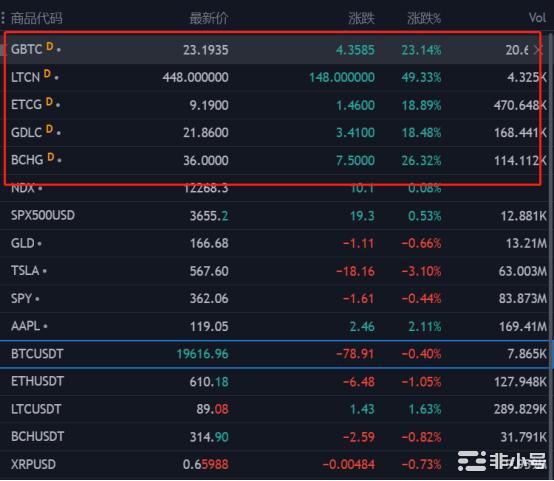Select the BCHUSDT symbol
The height and width of the screenshot is (481, 554).
click(37, 437)
